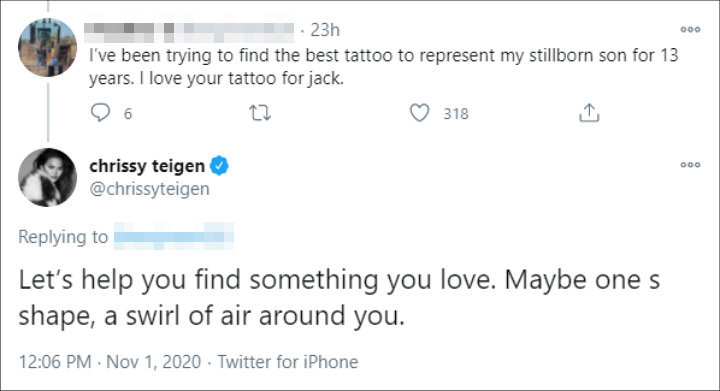Click the reply speech bubble icon
The width and height of the screenshot is (720, 391).
(100, 112)
